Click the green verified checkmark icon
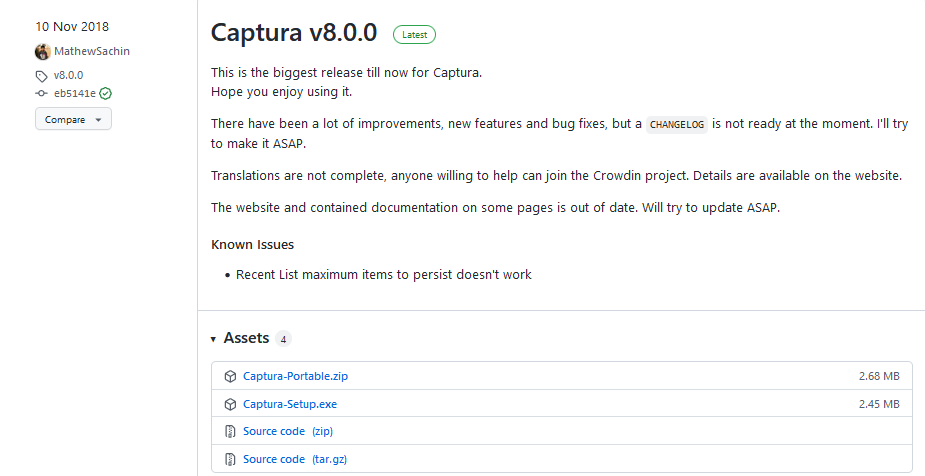This screenshot has width=926, height=476. [105, 93]
